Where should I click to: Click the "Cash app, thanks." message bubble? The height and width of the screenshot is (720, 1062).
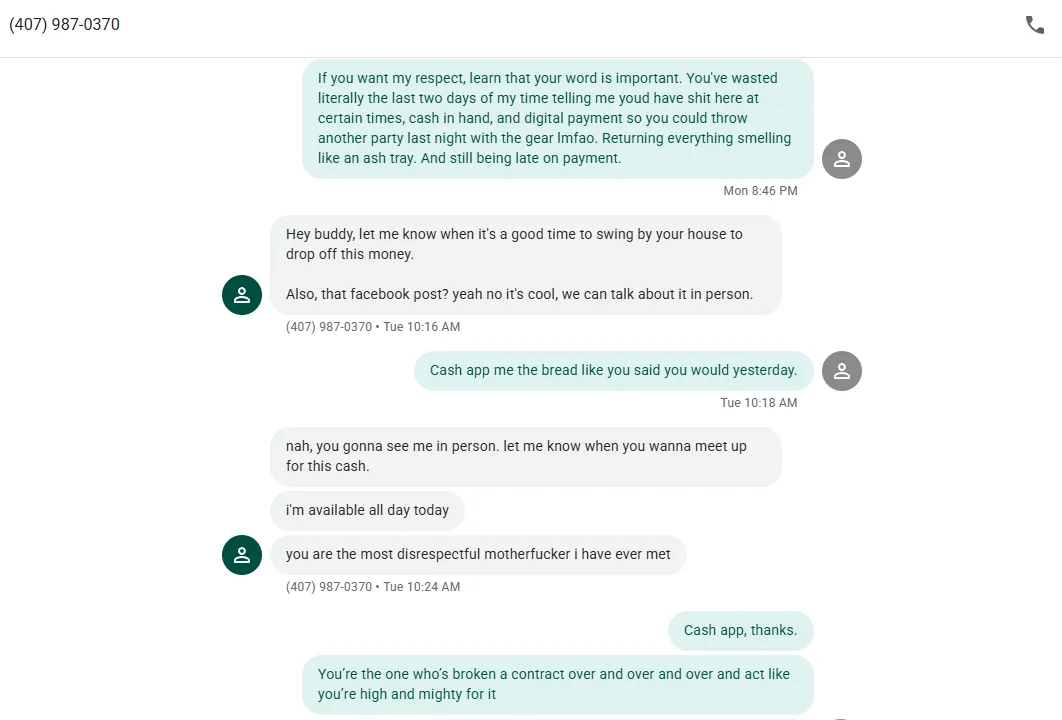[x=740, y=630]
